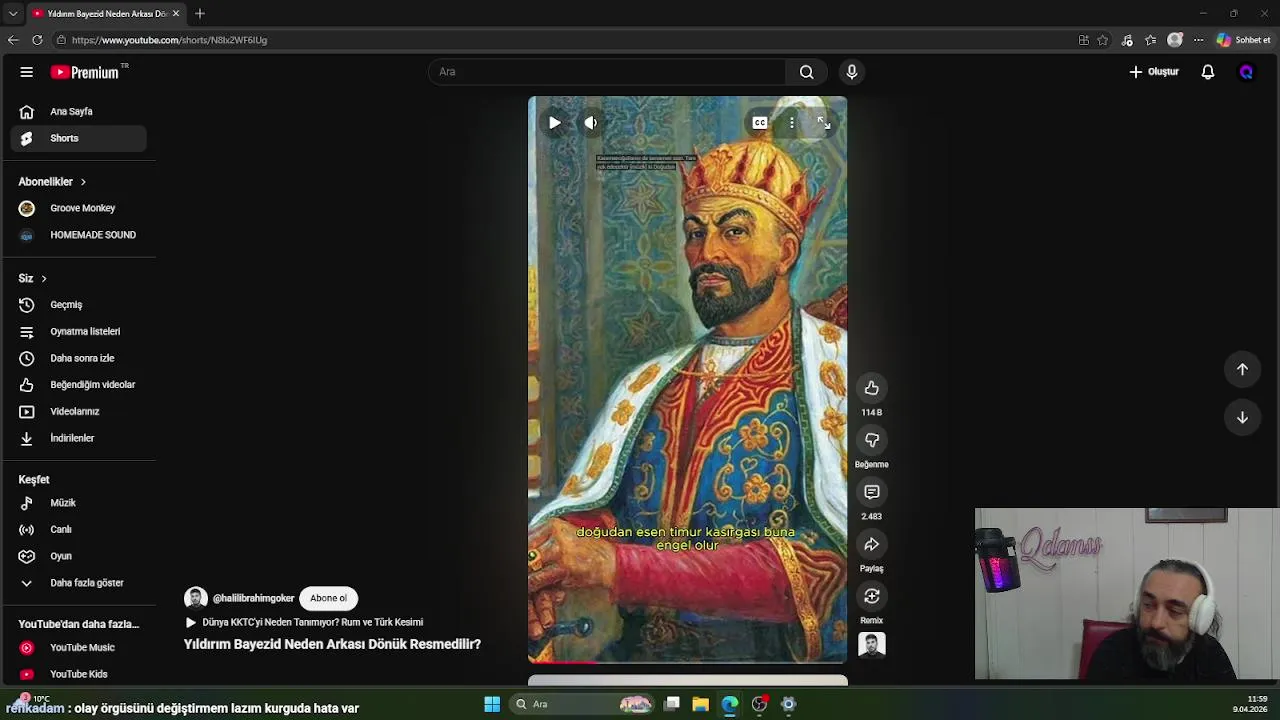Open İndirilenler downloads

pyautogui.click(x=78, y=438)
